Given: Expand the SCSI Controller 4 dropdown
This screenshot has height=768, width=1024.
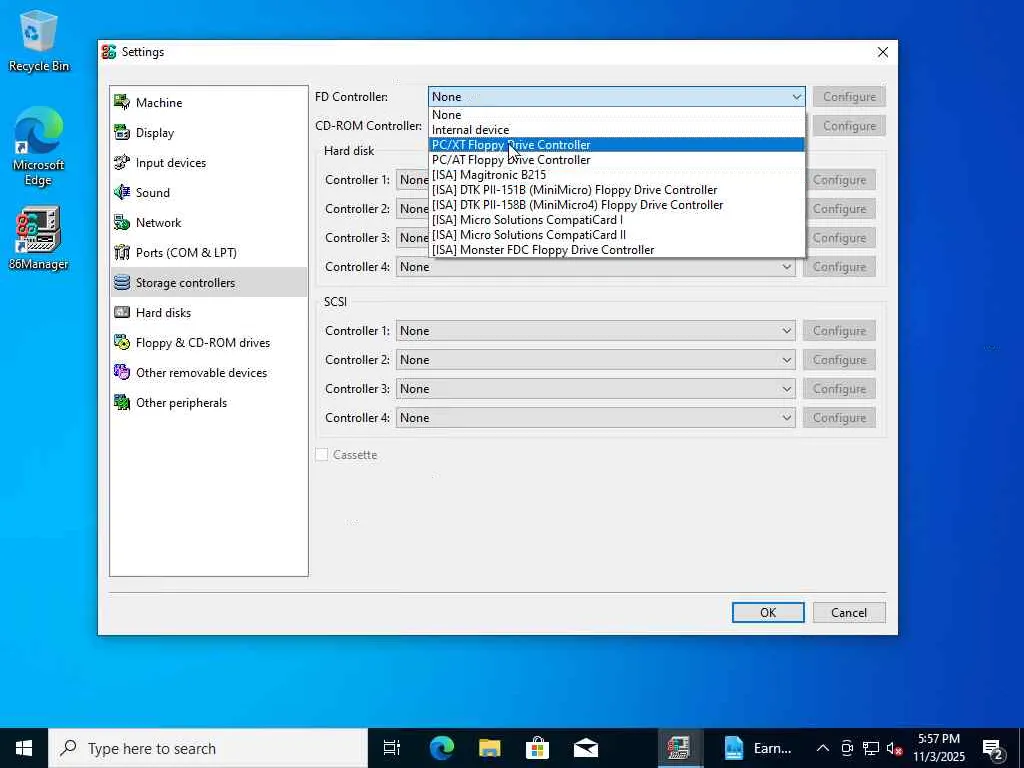Looking at the screenshot, I should coord(596,418).
